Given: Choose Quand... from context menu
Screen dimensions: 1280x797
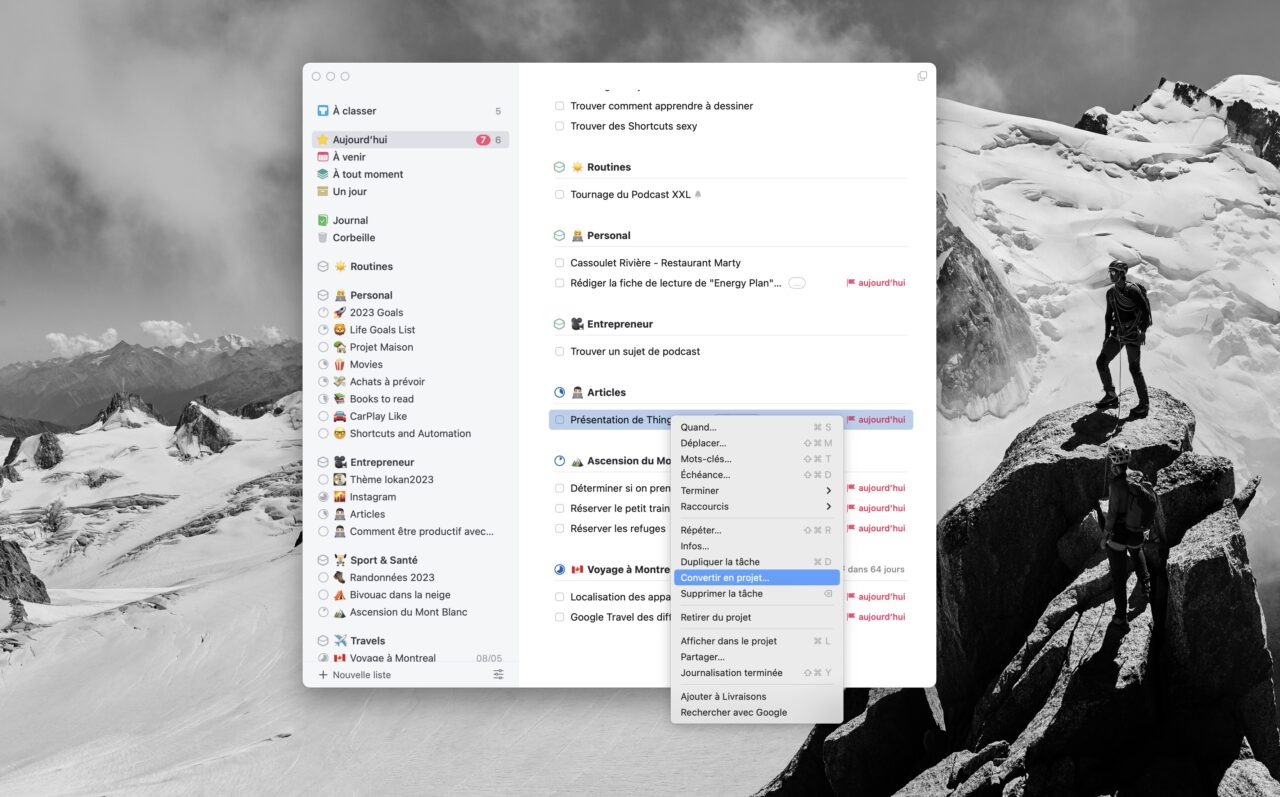Looking at the screenshot, I should 756,427.
